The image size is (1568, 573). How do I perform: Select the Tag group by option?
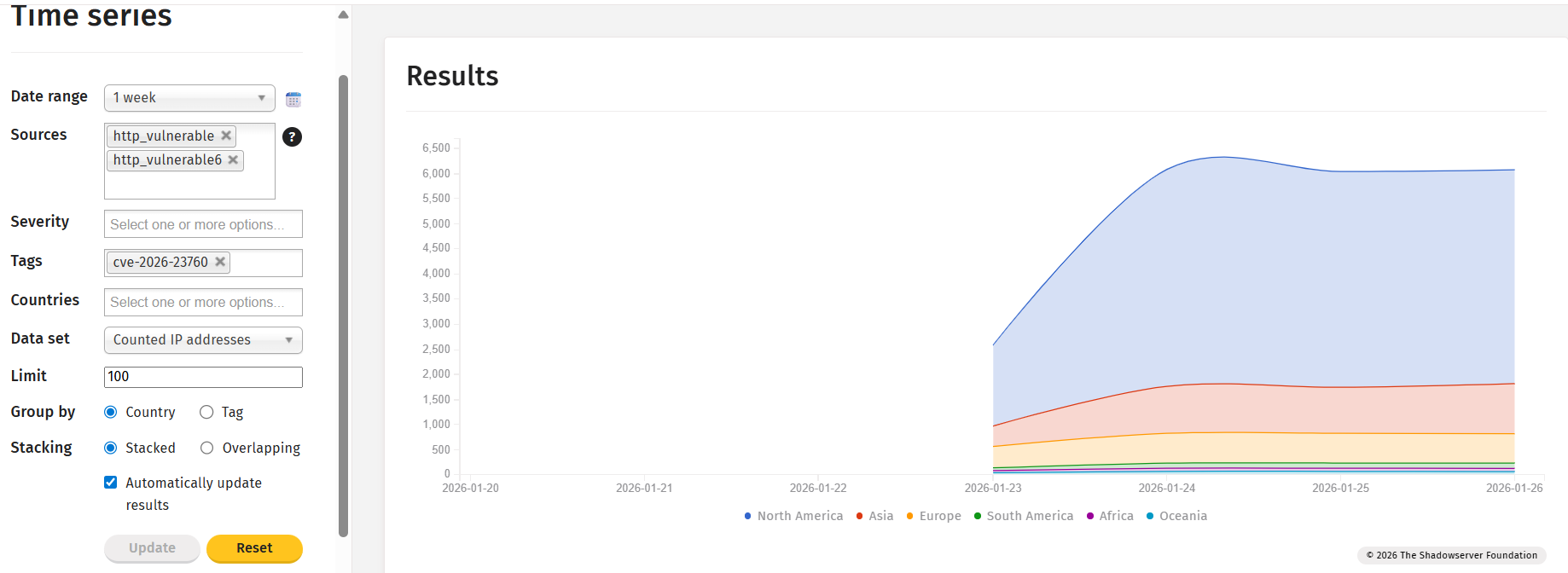click(206, 413)
